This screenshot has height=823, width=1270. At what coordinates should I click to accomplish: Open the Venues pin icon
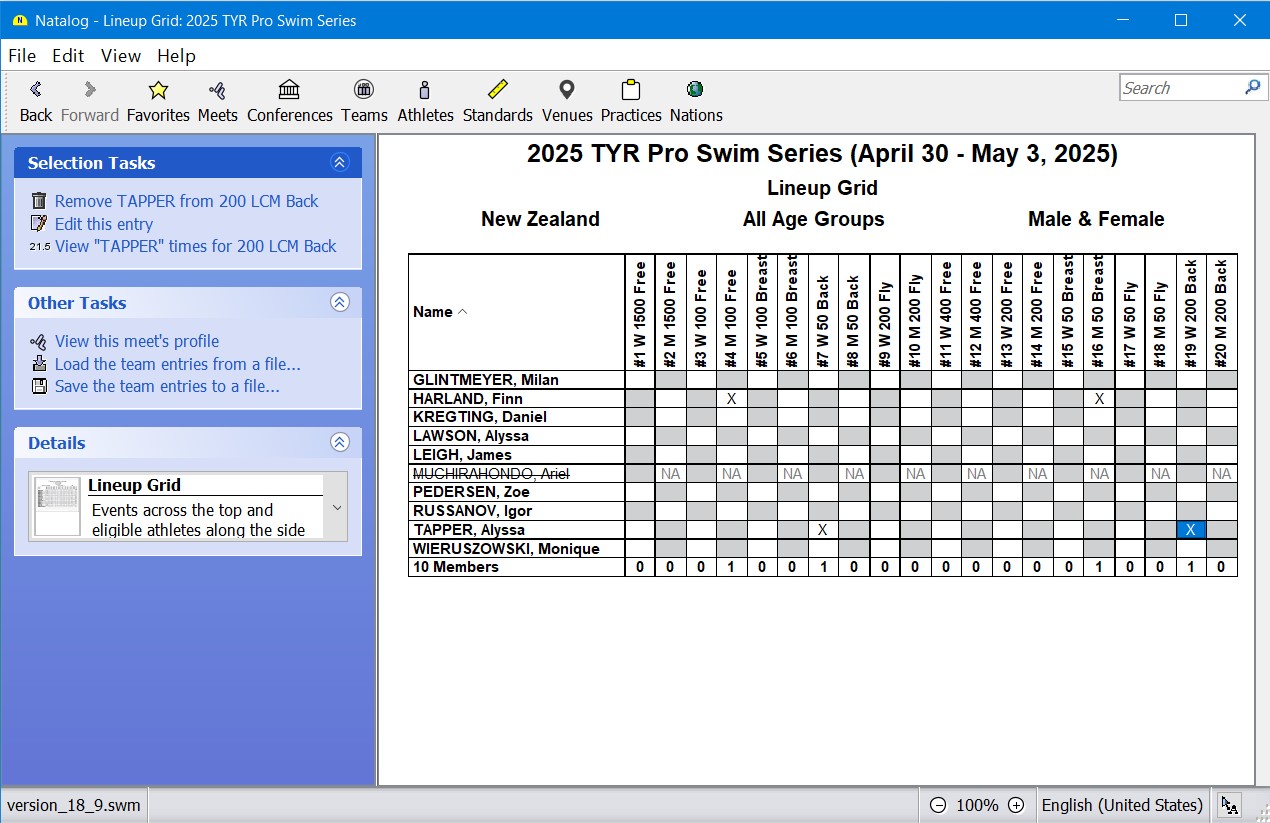click(567, 91)
